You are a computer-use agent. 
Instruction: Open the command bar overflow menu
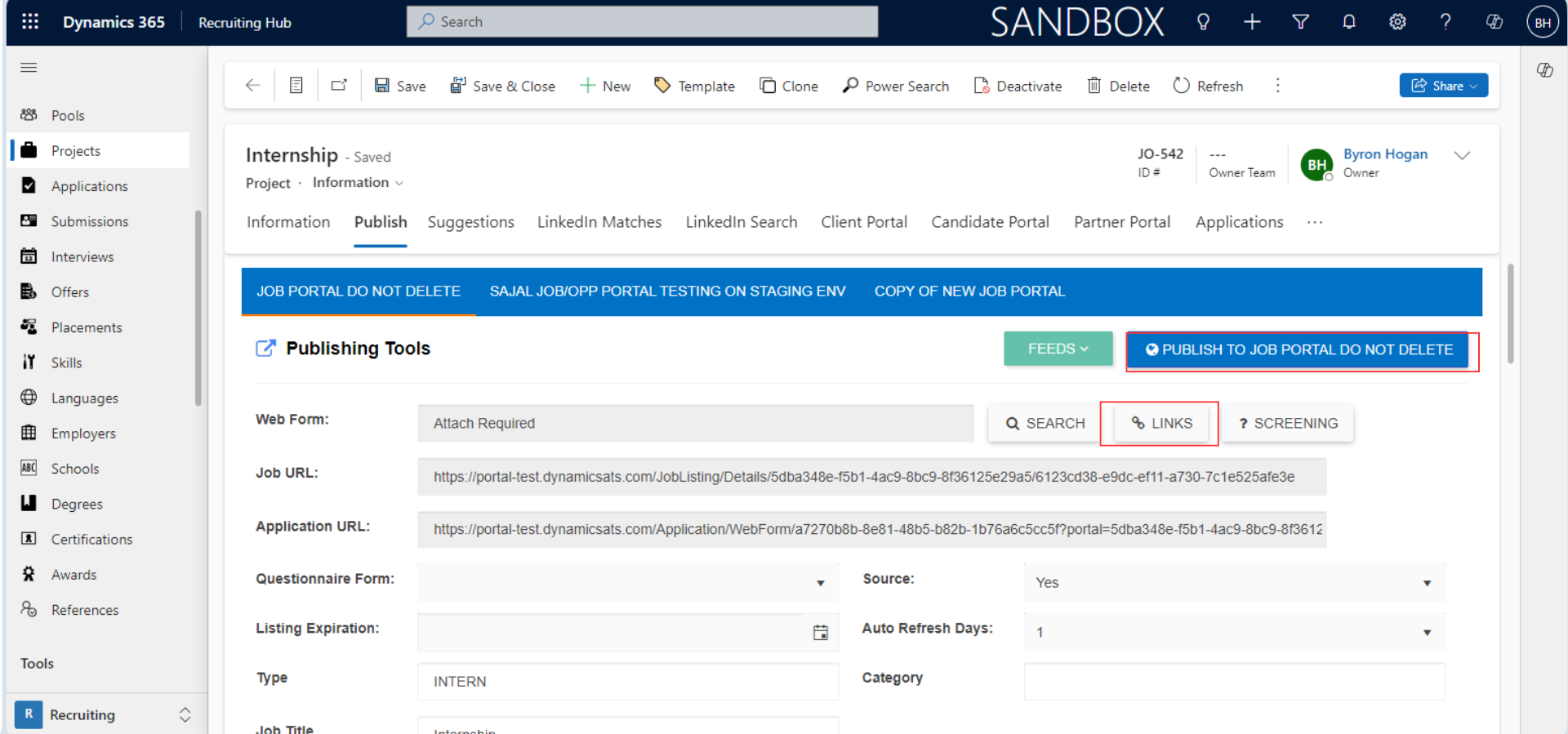(x=1278, y=86)
